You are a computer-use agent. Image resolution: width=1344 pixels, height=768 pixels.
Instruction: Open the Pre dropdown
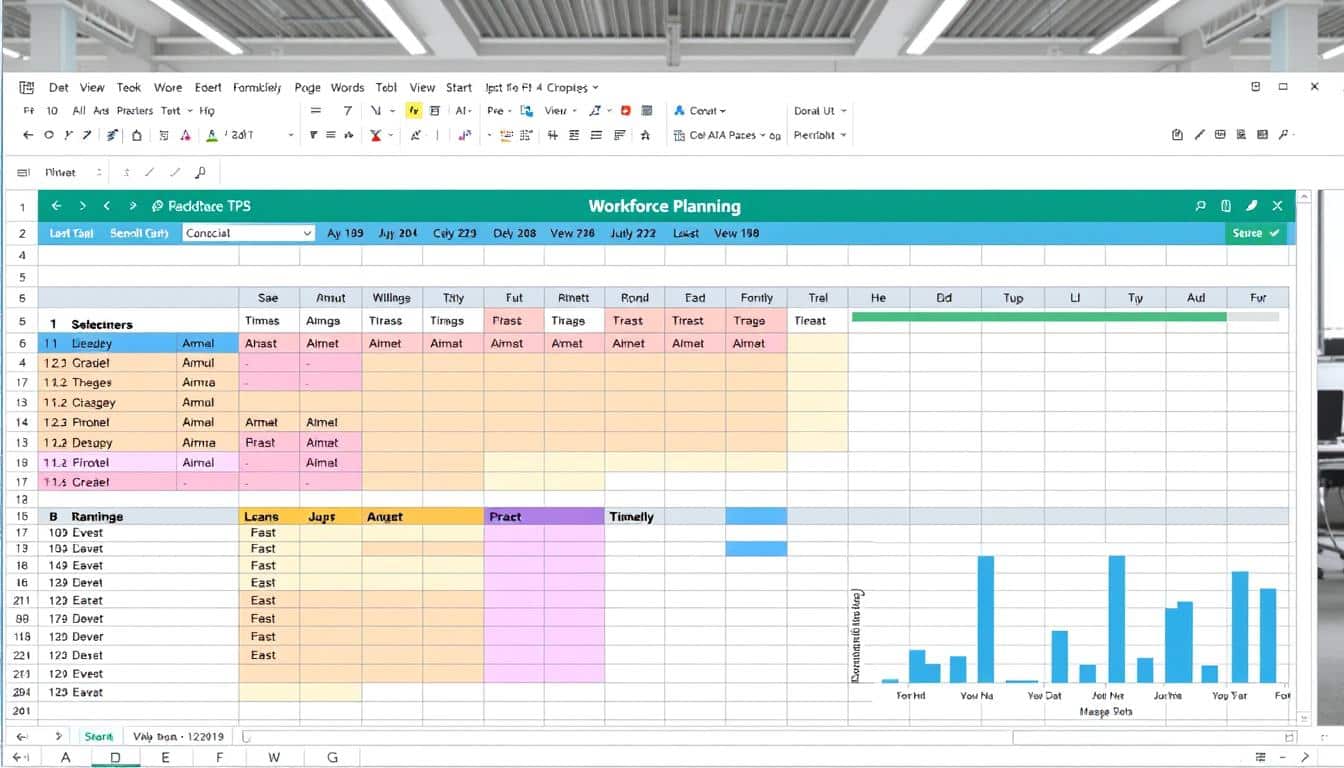[x=499, y=111]
